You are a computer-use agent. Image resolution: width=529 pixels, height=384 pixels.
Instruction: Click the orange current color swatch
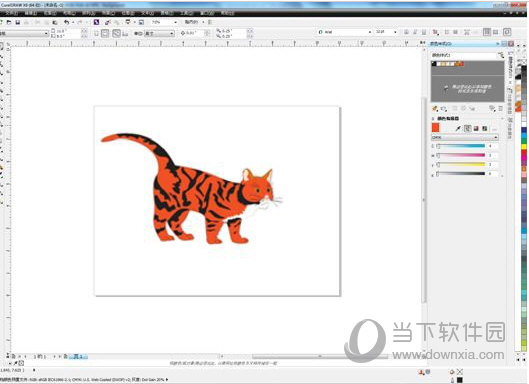436,128
